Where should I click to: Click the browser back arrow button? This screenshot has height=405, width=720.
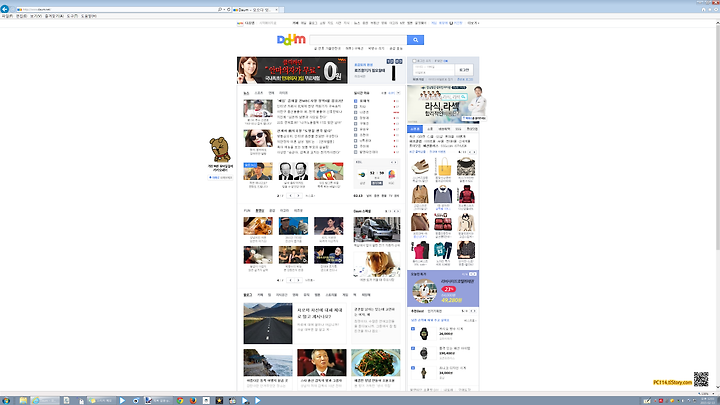point(5,9)
